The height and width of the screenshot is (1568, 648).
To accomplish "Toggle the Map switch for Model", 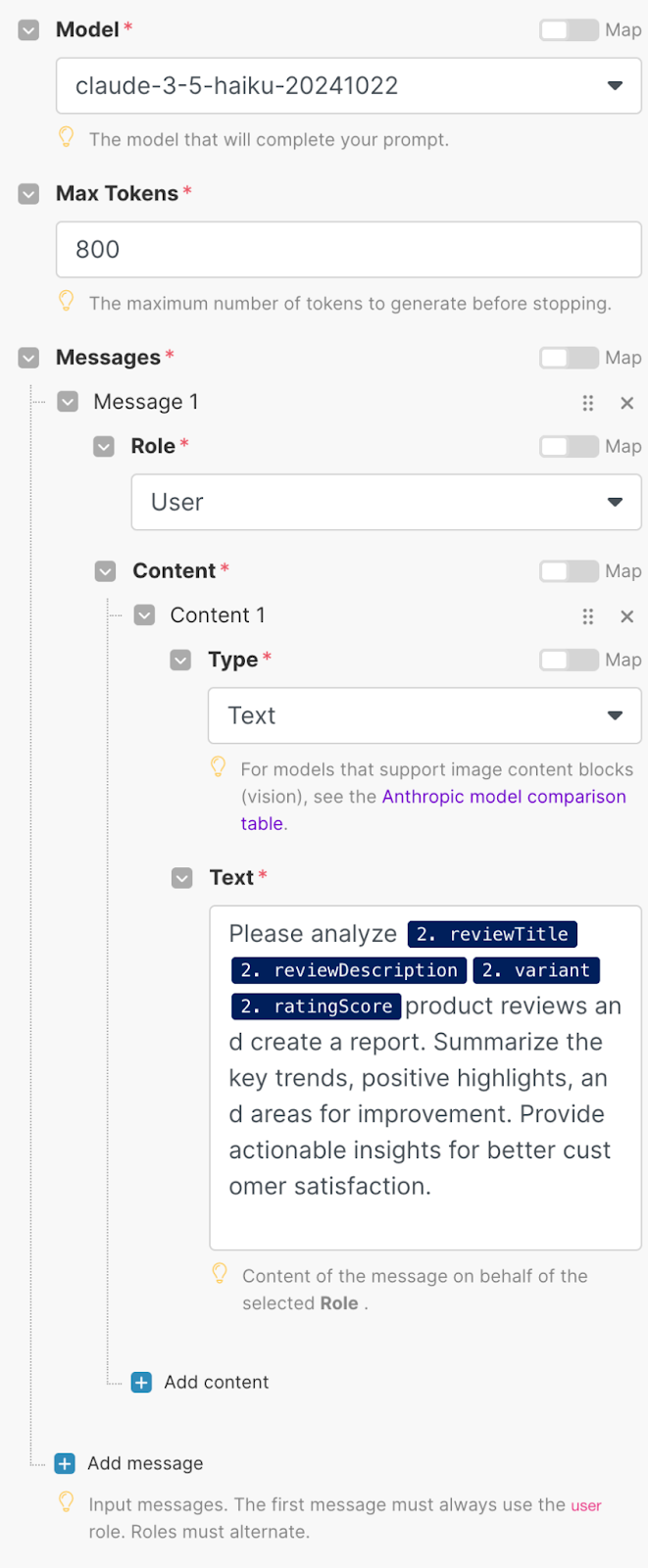I will click(x=569, y=30).
